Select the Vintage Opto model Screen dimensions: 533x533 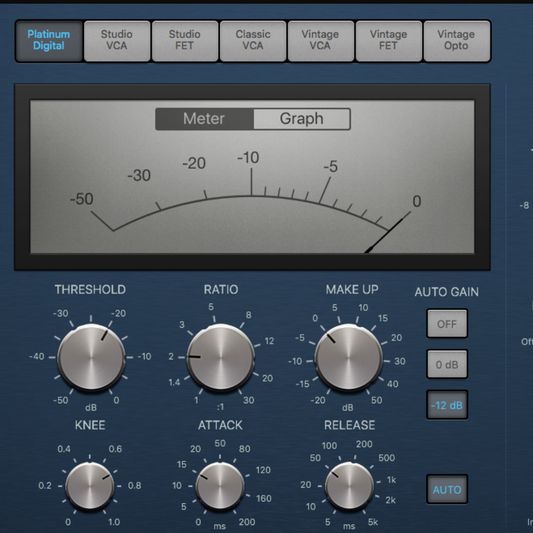pos(457,41)
